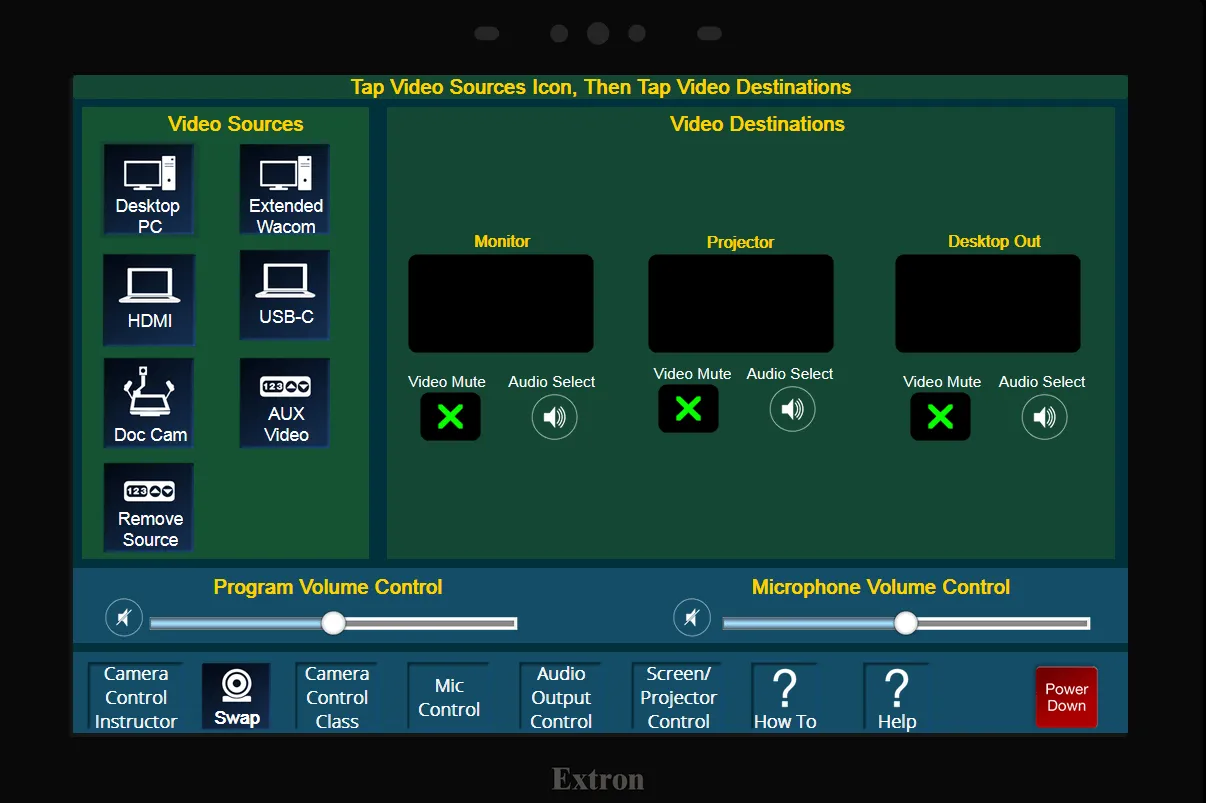Screen dimensions: 1206x803
Task: Open the Mic Control page
Action: [449, 697]
